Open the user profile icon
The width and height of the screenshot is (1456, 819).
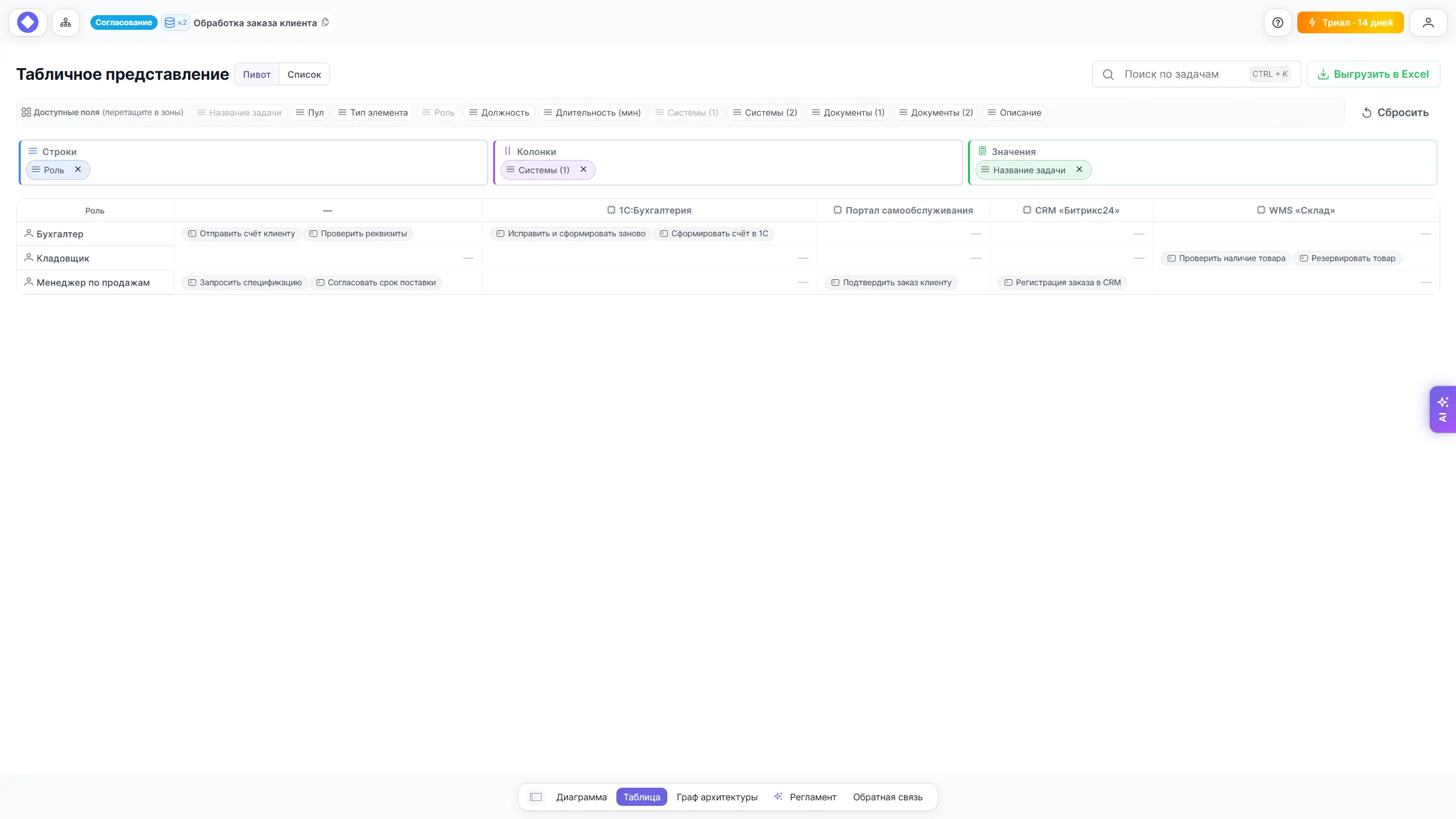pyautogui.click(x=1428, y=23)
